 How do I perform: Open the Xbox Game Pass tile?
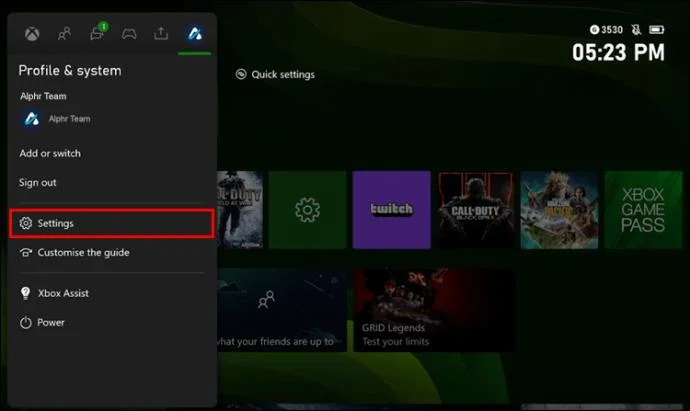(643, 210)
